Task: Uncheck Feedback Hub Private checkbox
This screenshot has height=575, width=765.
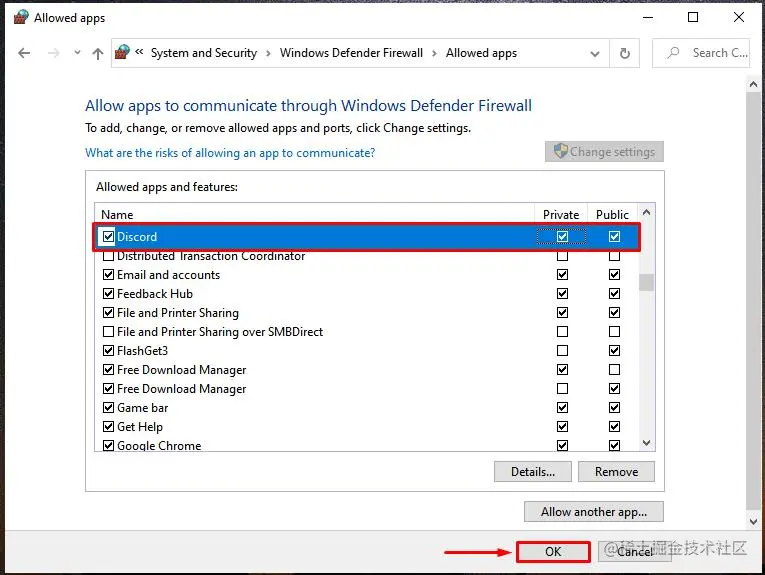Action: 562,294
